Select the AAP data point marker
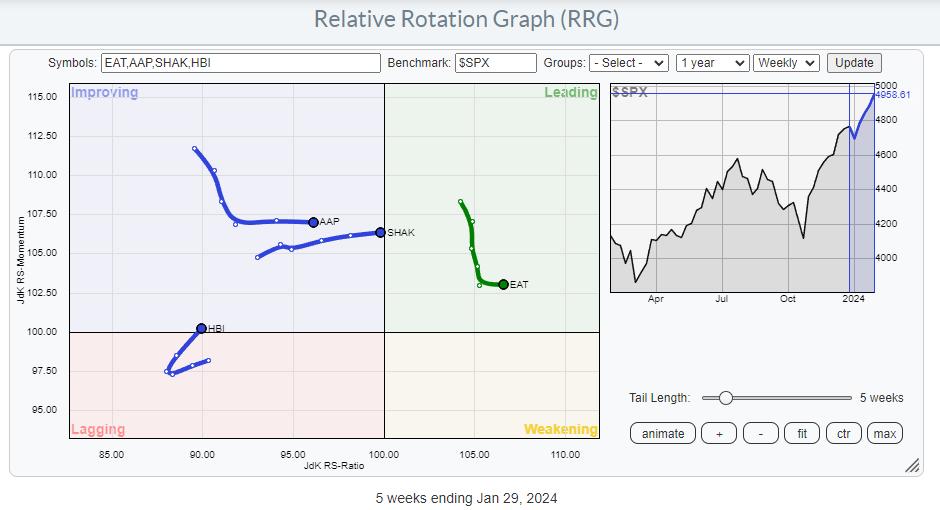The height and width of the screenshot is (510, 940). pos(313,222)
